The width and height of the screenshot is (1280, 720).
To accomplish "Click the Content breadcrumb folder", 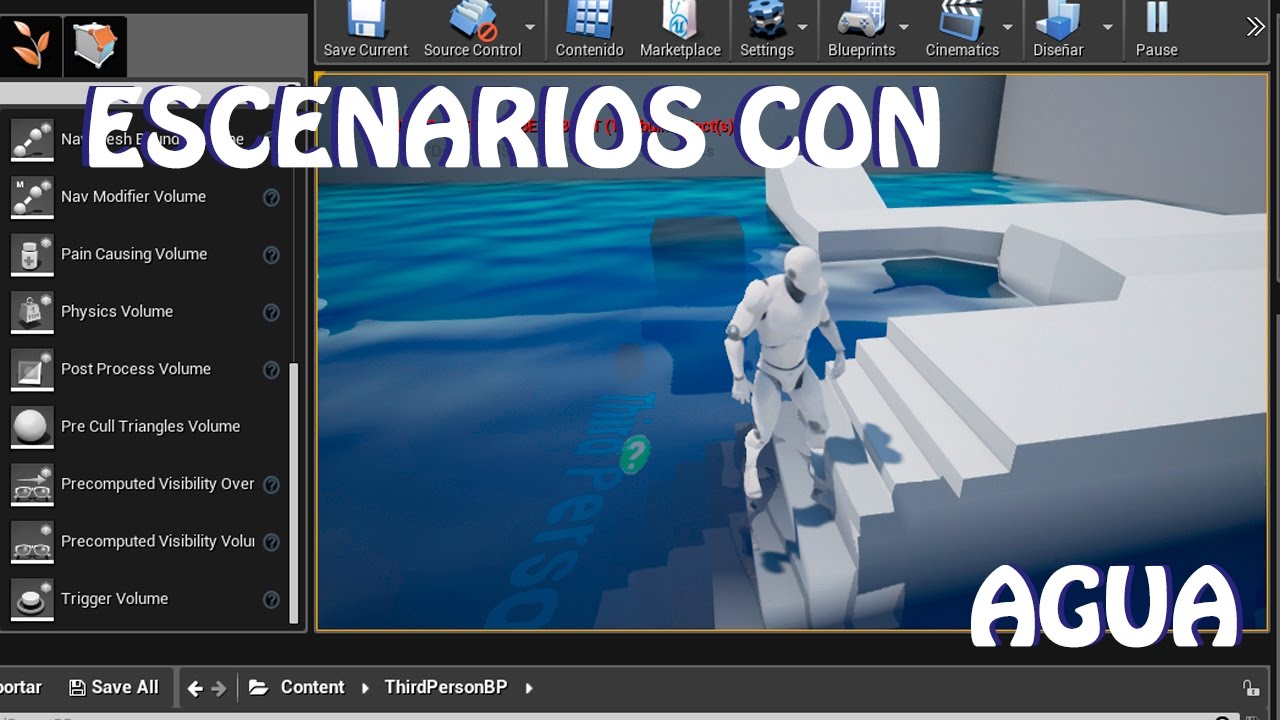I will [312, 687].
